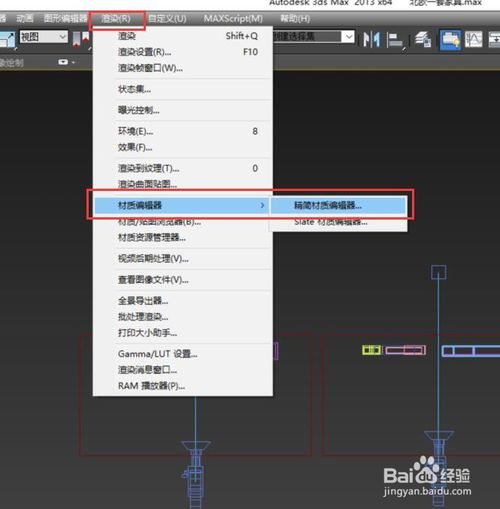Image resolution: width=500 pixels, height=509 pixels.
Task: Open 曝光控制... from the render menu
Action: point(183,110)
